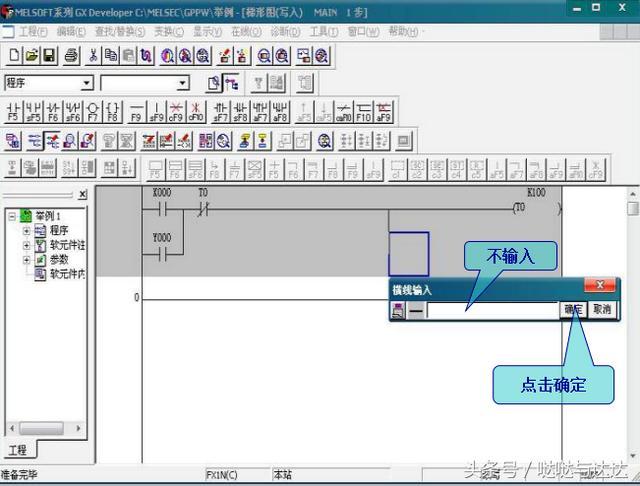Click the ladder editor scroll down arrow

pos(633,455)
